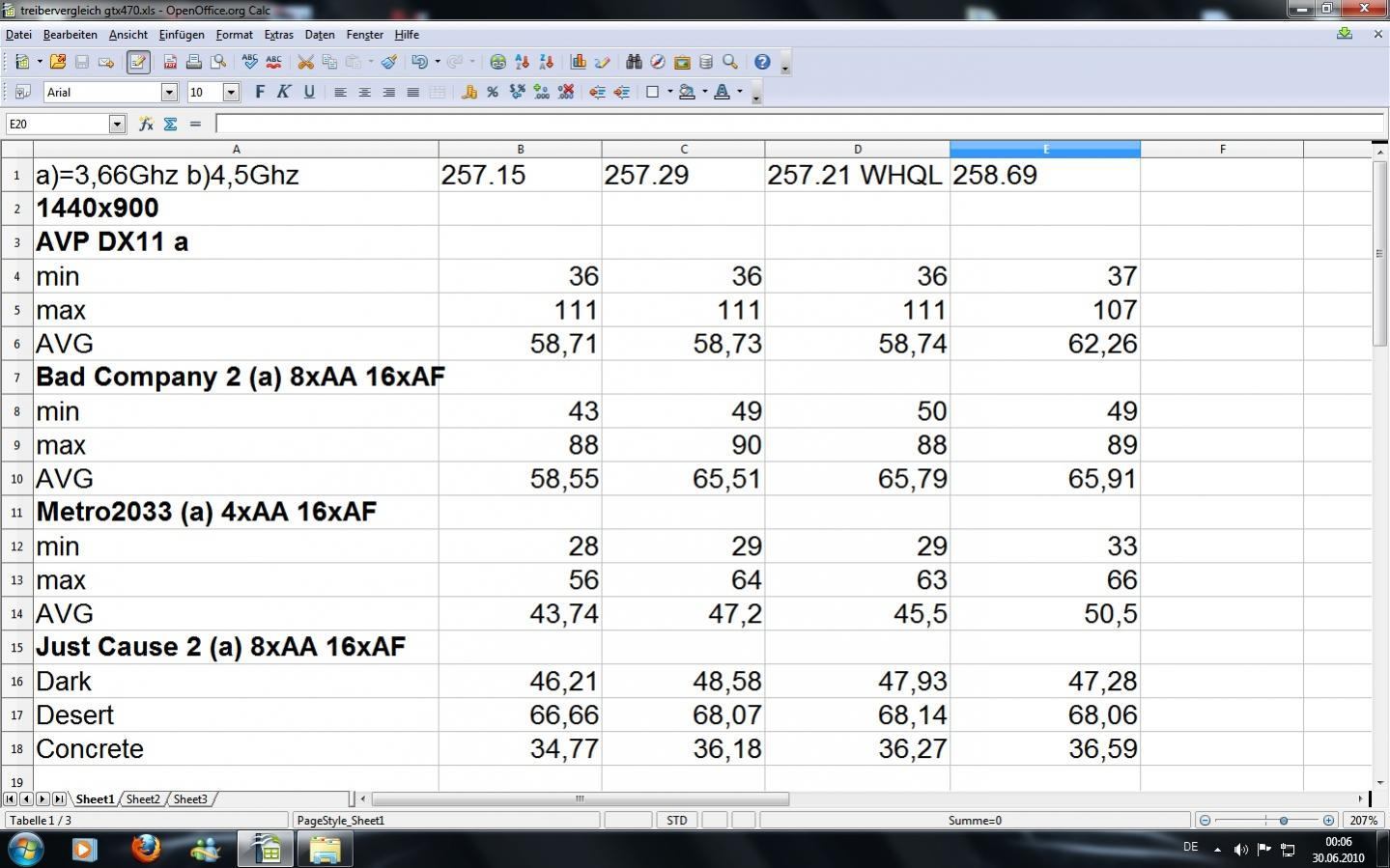Print file directly with printer icon
This screenshot has height=868, width=1390.
[194, 62]
